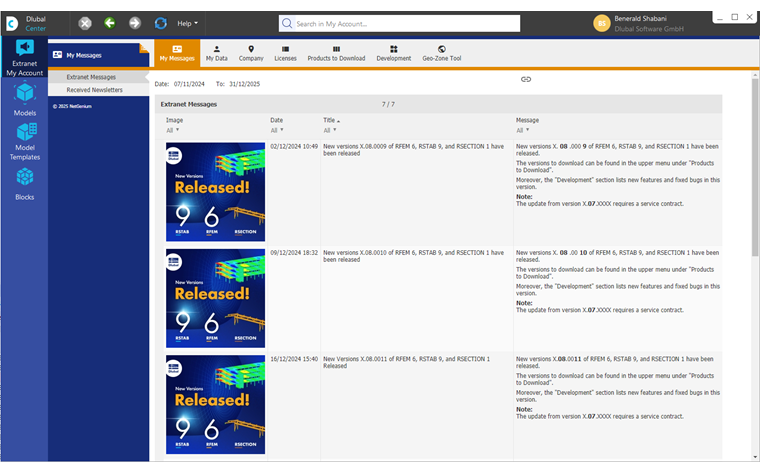Open the Image column All filter

[x=173, y=130]
